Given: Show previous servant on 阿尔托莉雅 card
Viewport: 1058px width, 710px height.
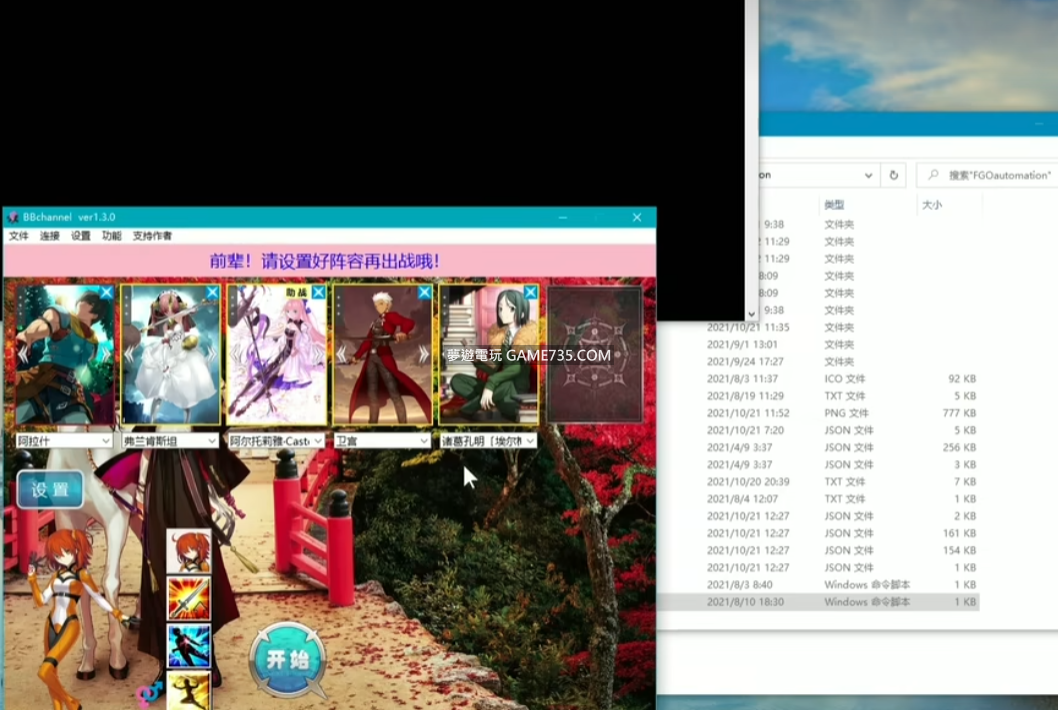Looking at the screenshot, I should pos(235,354).
